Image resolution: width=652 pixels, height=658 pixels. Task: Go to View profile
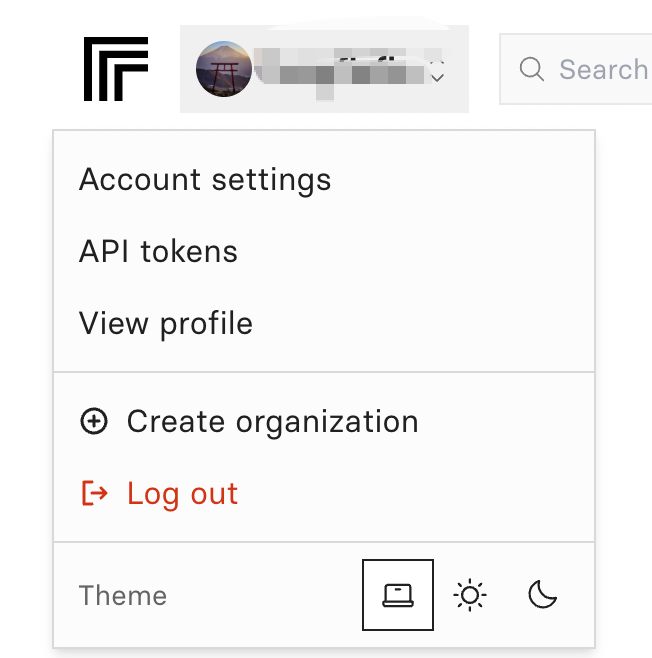pyautogui.click(x=165, y=324)
